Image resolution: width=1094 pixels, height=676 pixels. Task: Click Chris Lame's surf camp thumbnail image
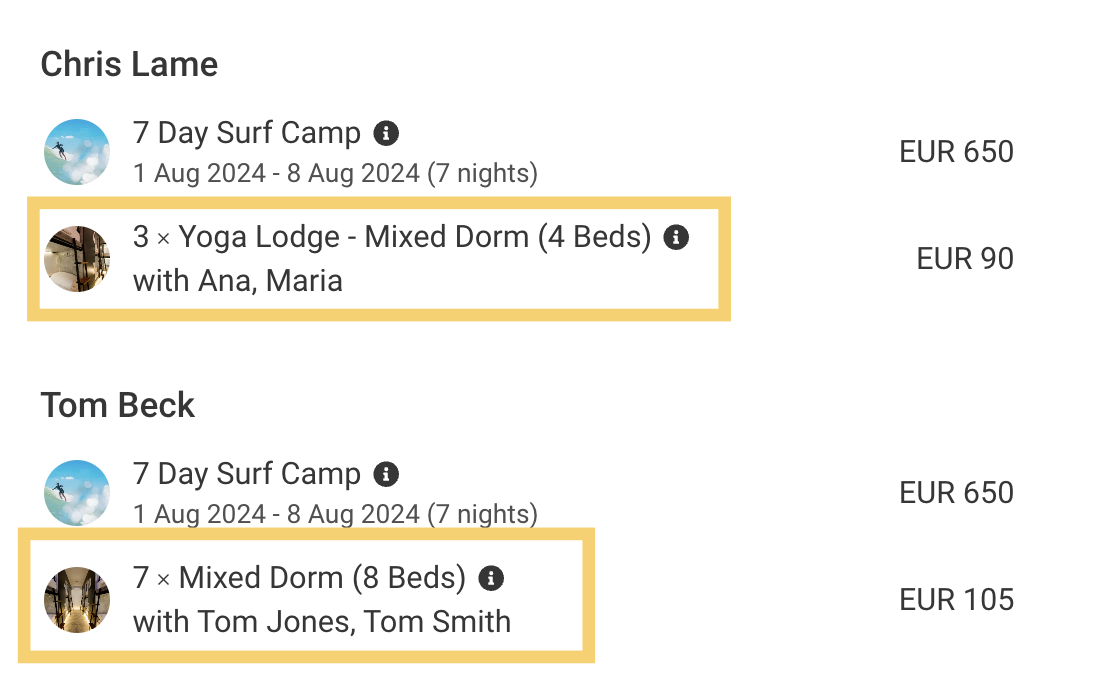pyautogui.click(x=77, y=152)
